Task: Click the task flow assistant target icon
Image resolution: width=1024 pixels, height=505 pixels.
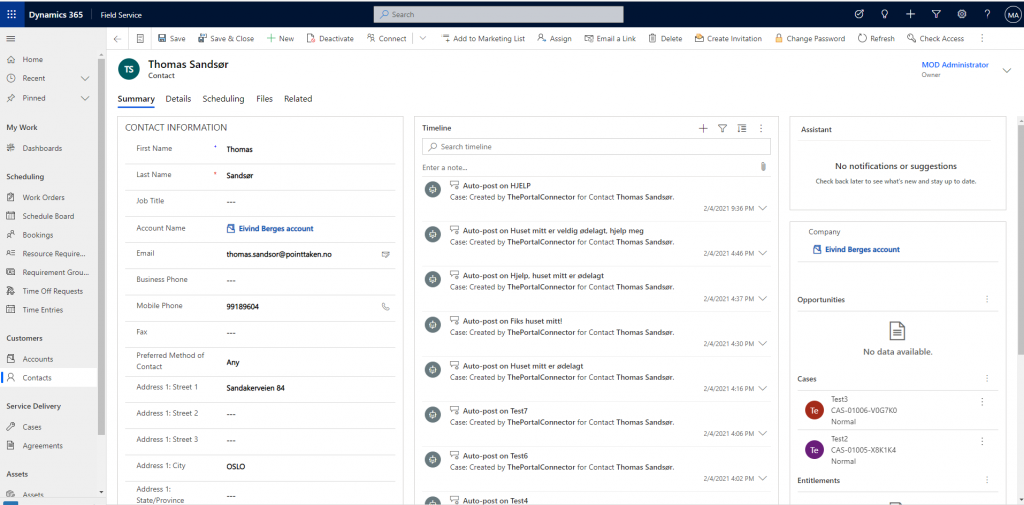Action: (x=859, y=14)
